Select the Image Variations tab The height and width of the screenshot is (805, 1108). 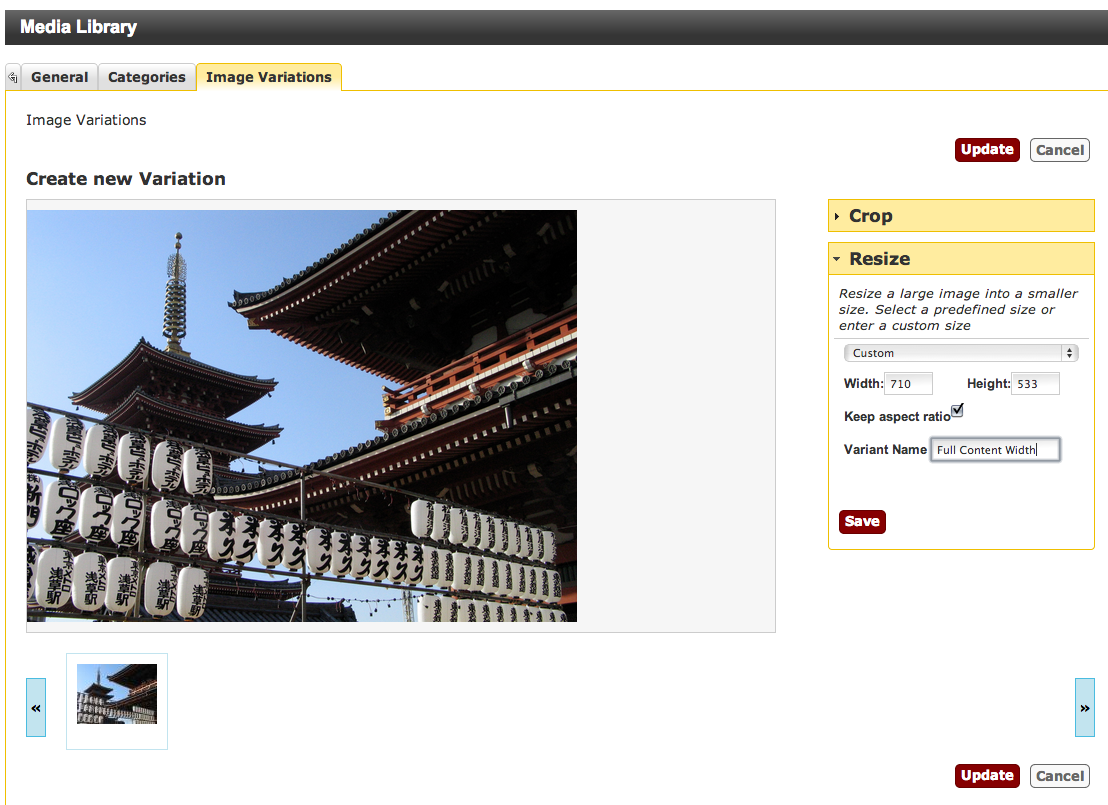pos(269,77)
